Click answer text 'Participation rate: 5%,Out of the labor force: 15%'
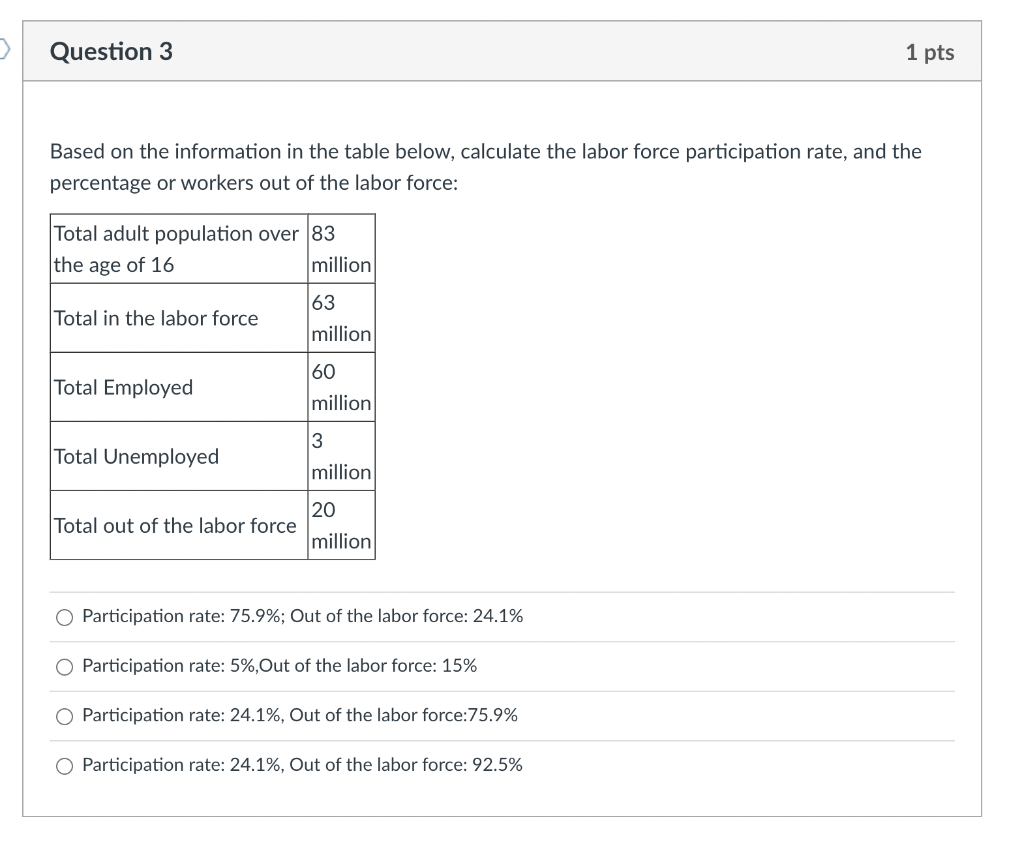The height and width of the screenshot is (853, 1024). [280, 666]
